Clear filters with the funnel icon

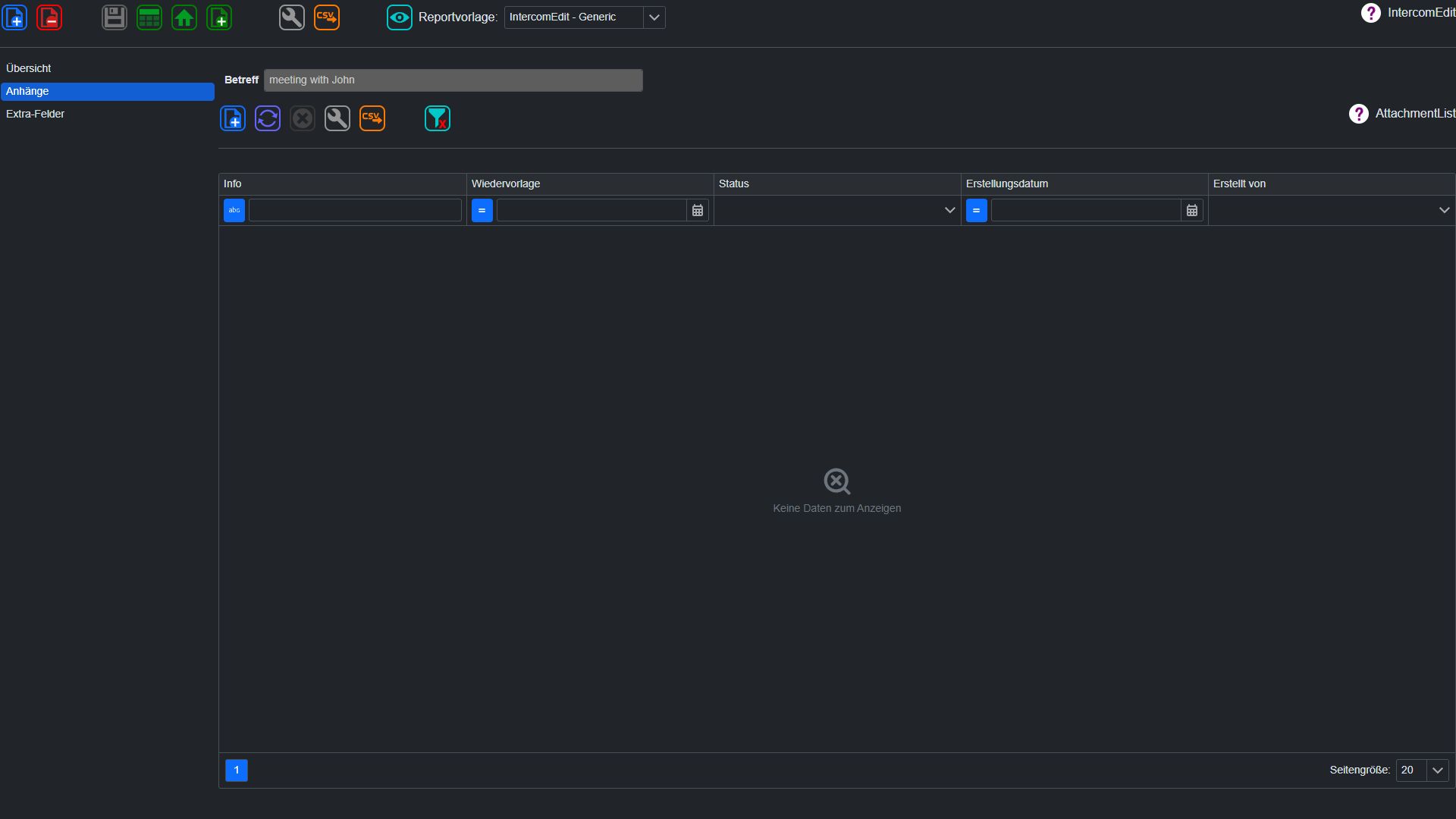click(x=438, y=118)
